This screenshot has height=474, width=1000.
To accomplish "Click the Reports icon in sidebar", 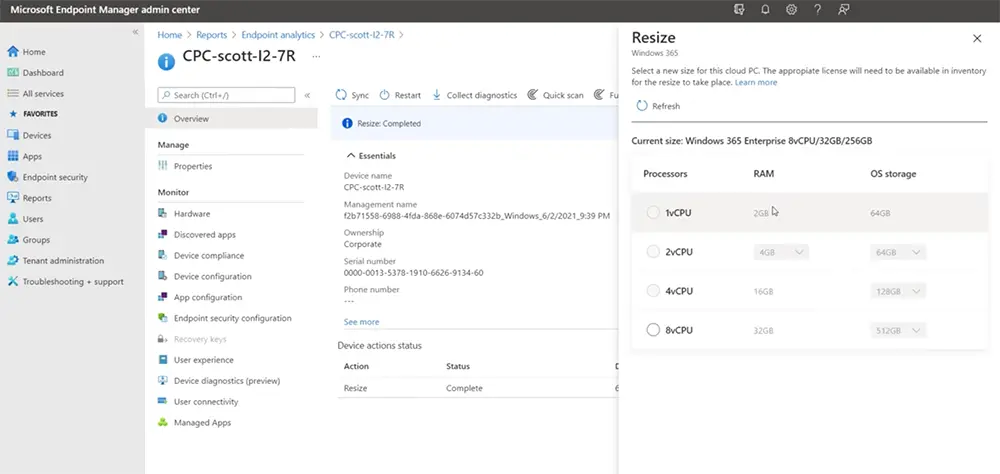I will (x=12, y=198).
